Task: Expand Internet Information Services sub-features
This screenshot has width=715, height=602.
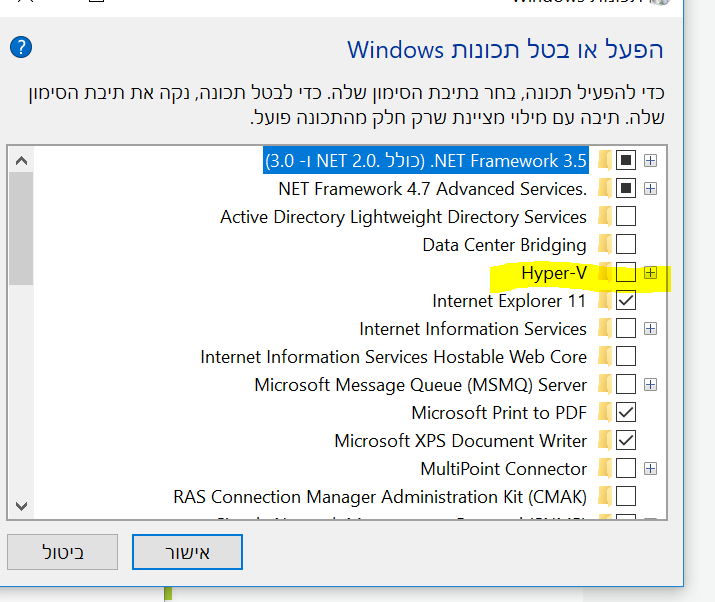Action: (x=650, y=329)
